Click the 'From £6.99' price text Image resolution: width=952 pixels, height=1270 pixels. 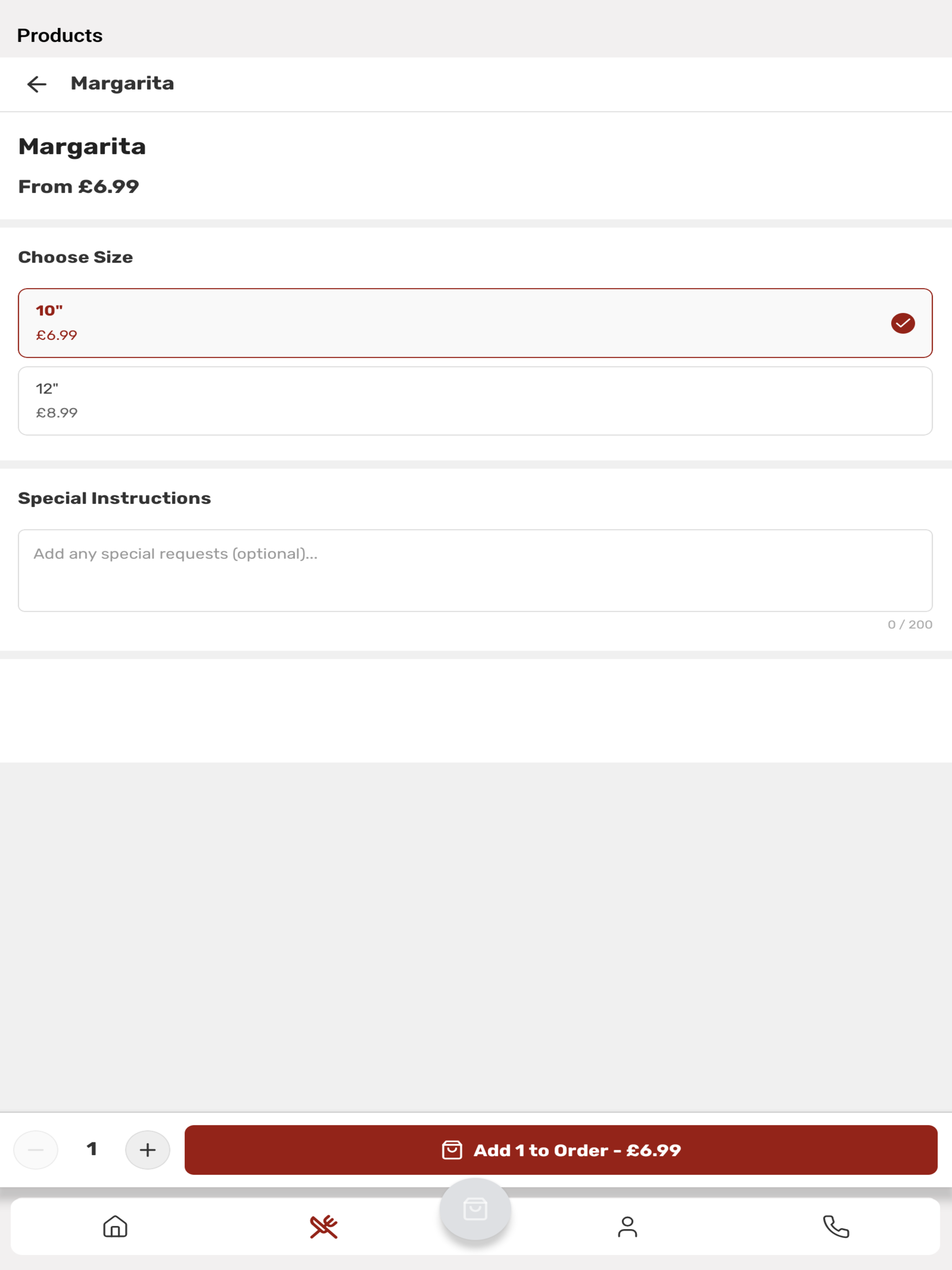[x=79, y=186]
